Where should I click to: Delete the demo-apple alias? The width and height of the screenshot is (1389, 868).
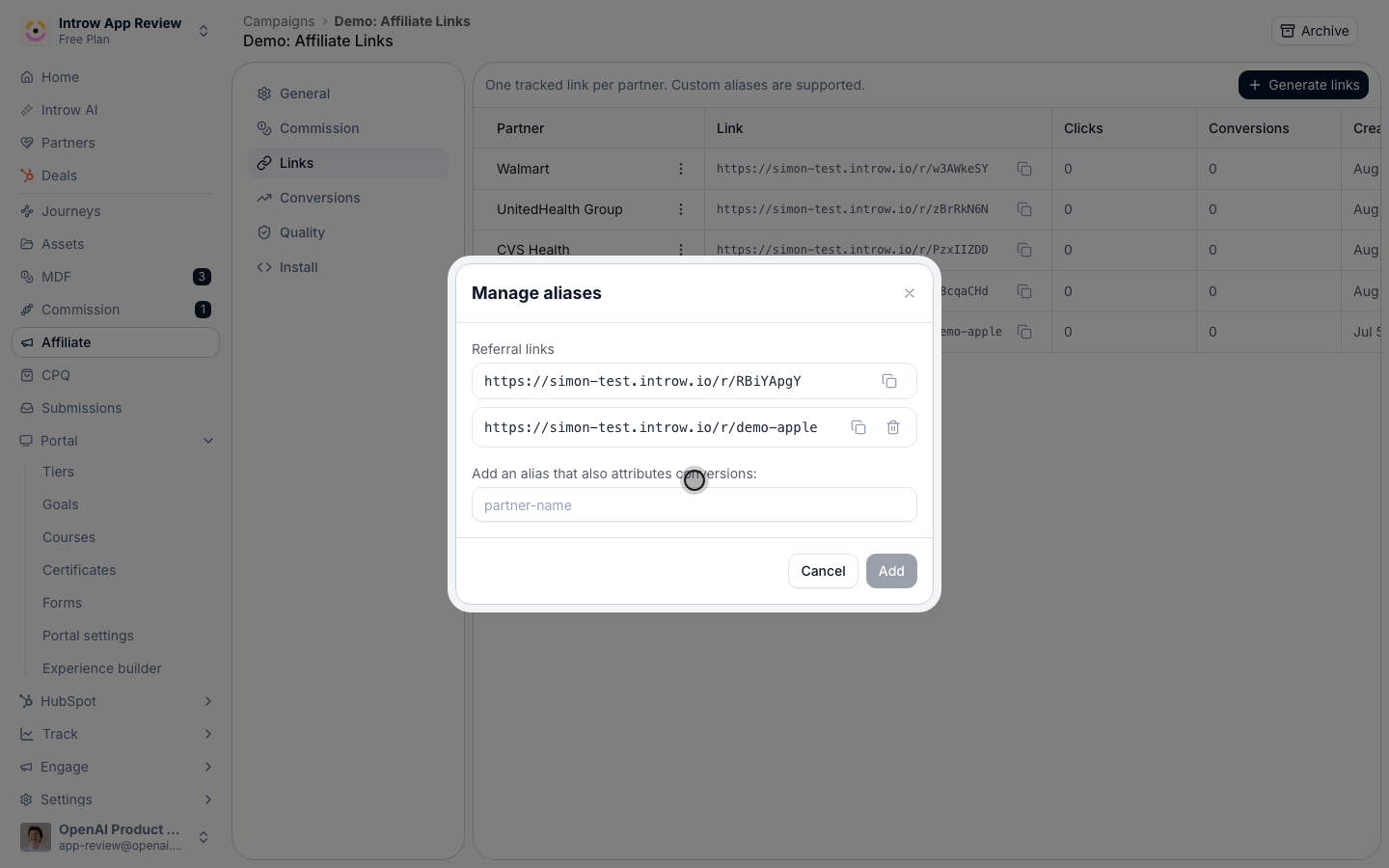pyautogui.click(x=893, y=427)
